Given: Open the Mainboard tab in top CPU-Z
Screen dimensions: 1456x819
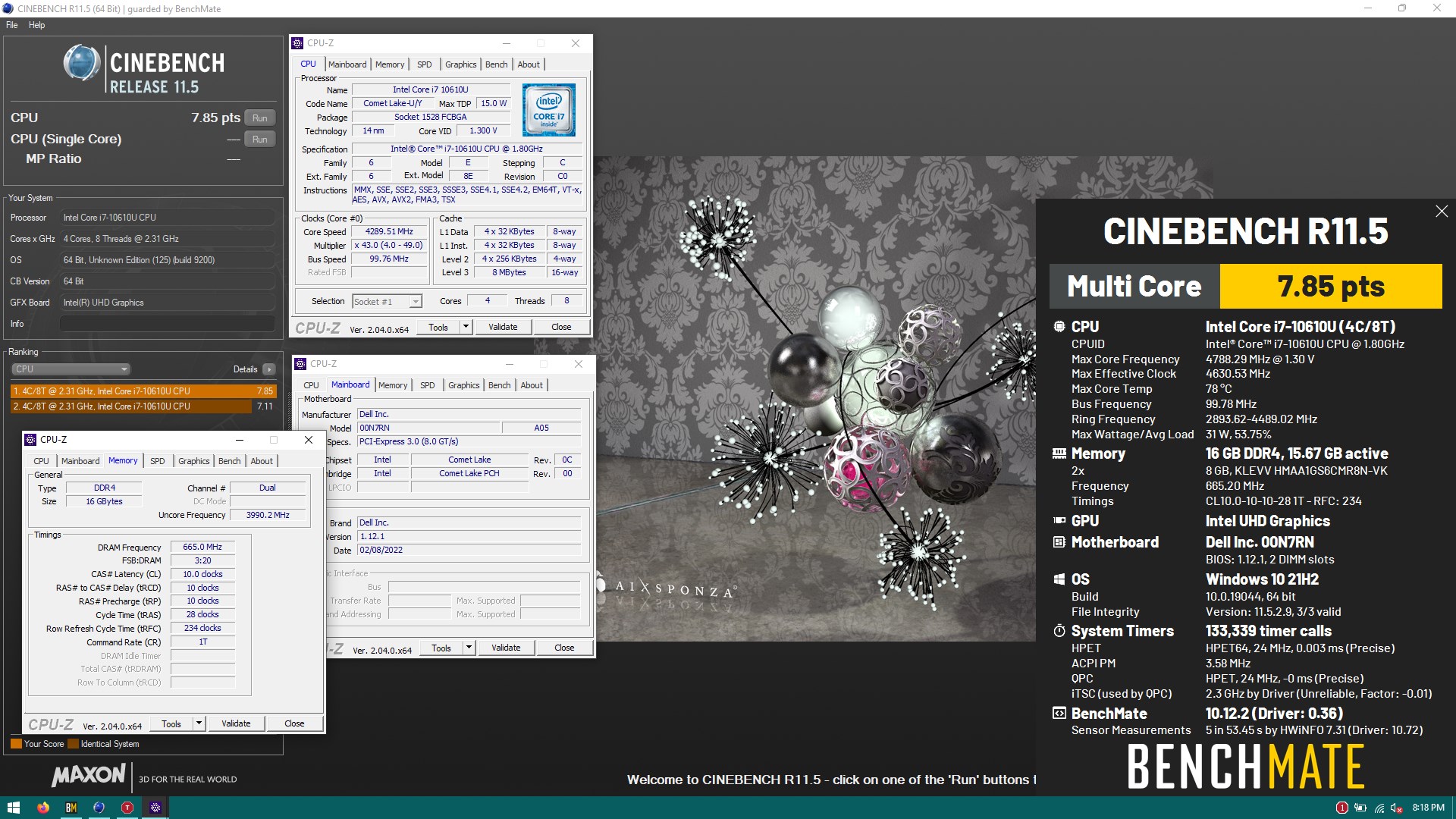Looking at the screenshot, I should 347,64.
